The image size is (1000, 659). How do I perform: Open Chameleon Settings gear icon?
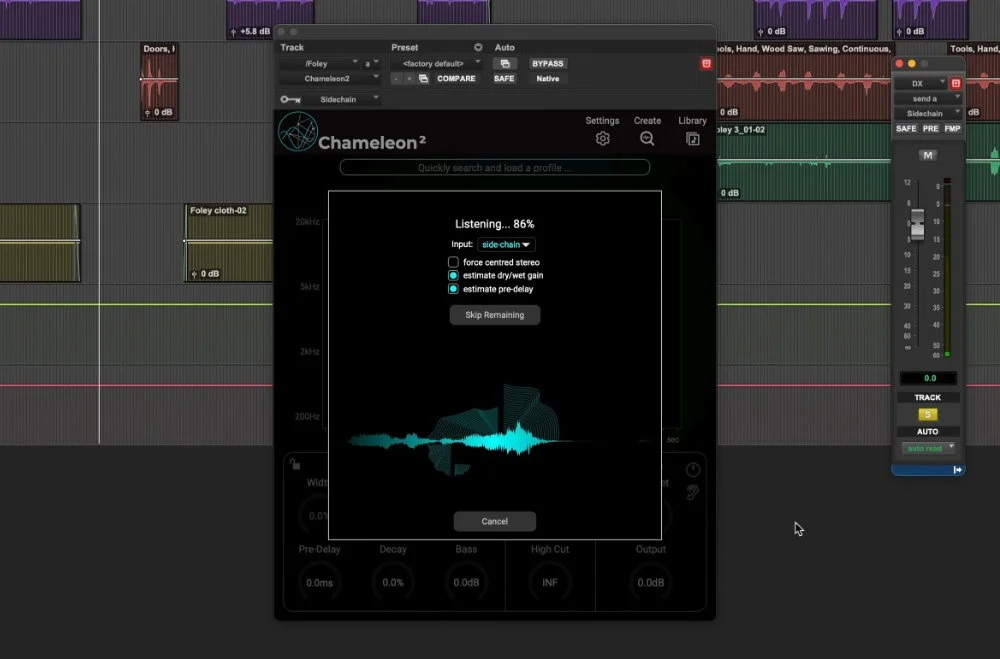602,138
